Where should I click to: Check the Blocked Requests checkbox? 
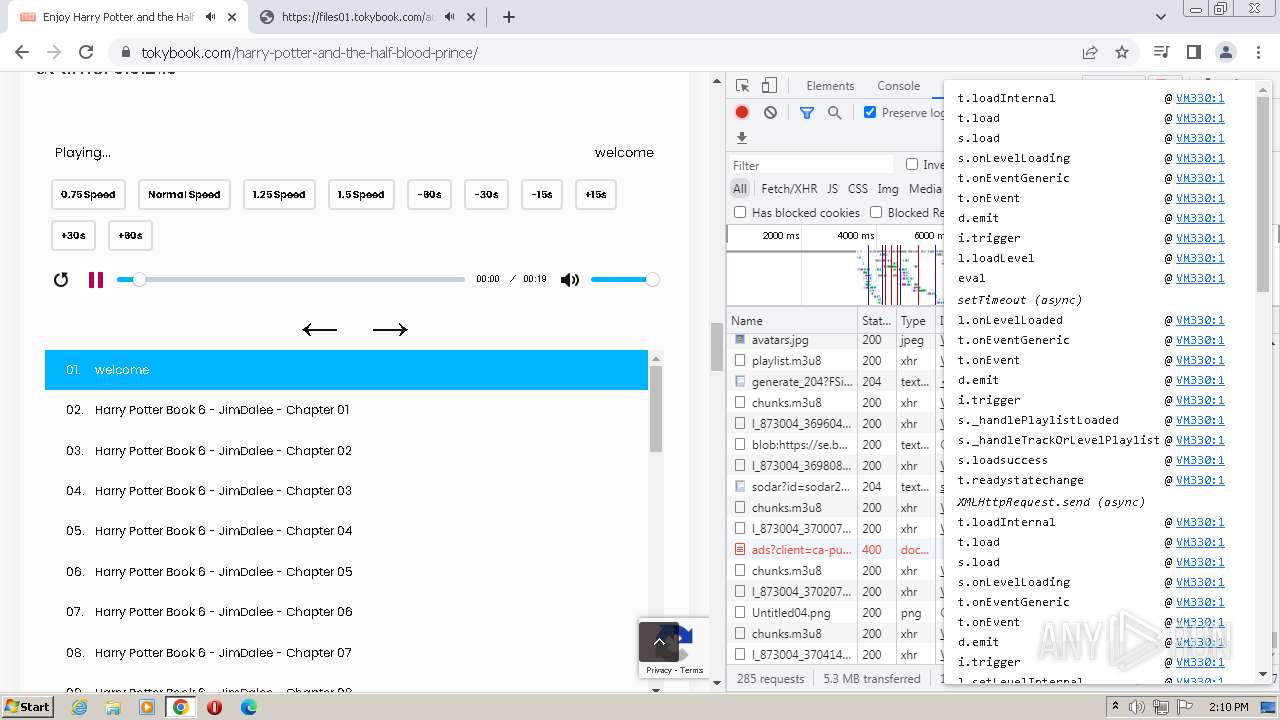tap(876, 212)
